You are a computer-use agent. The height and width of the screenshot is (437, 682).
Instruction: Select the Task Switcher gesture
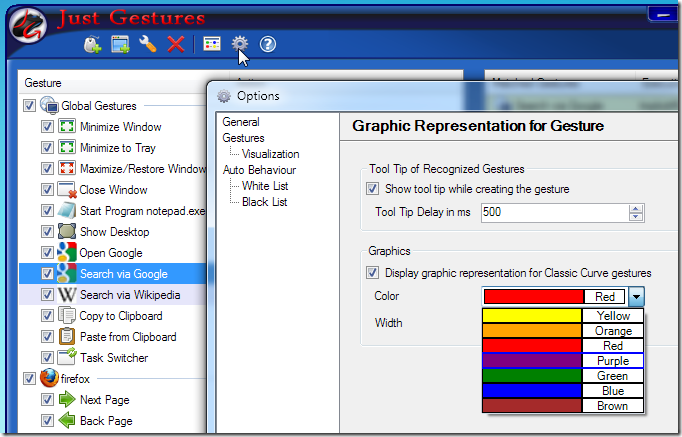113,358
